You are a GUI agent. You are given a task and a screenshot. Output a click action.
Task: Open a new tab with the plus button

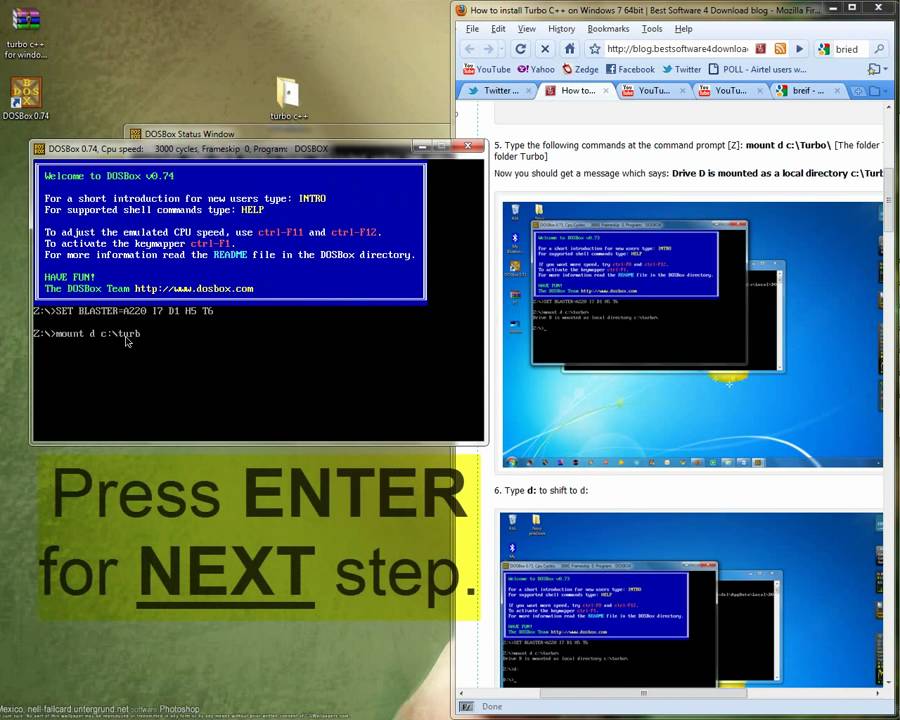(858, 91)
